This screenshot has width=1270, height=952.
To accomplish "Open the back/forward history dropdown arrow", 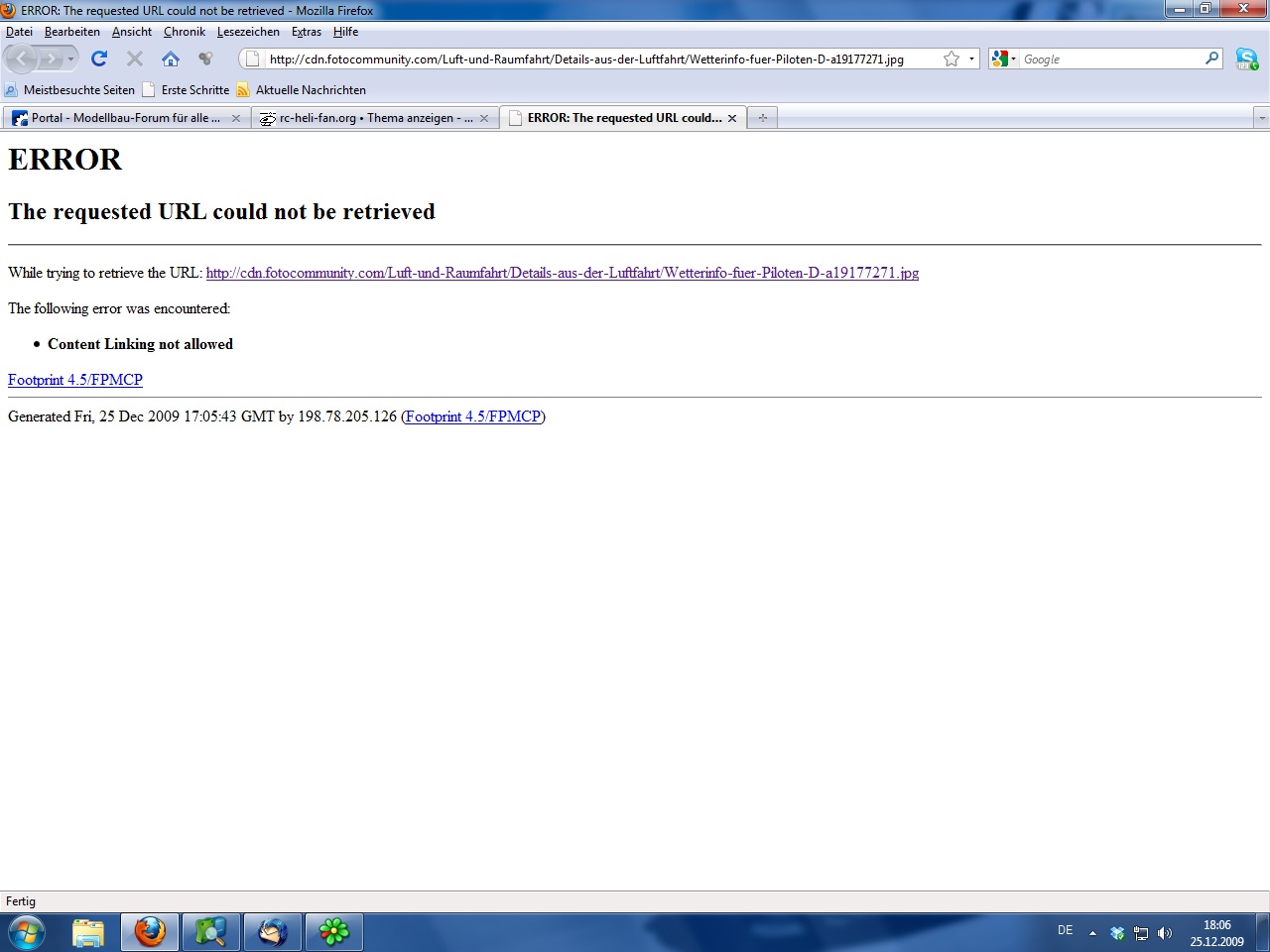I will click(x=70, y=59).
